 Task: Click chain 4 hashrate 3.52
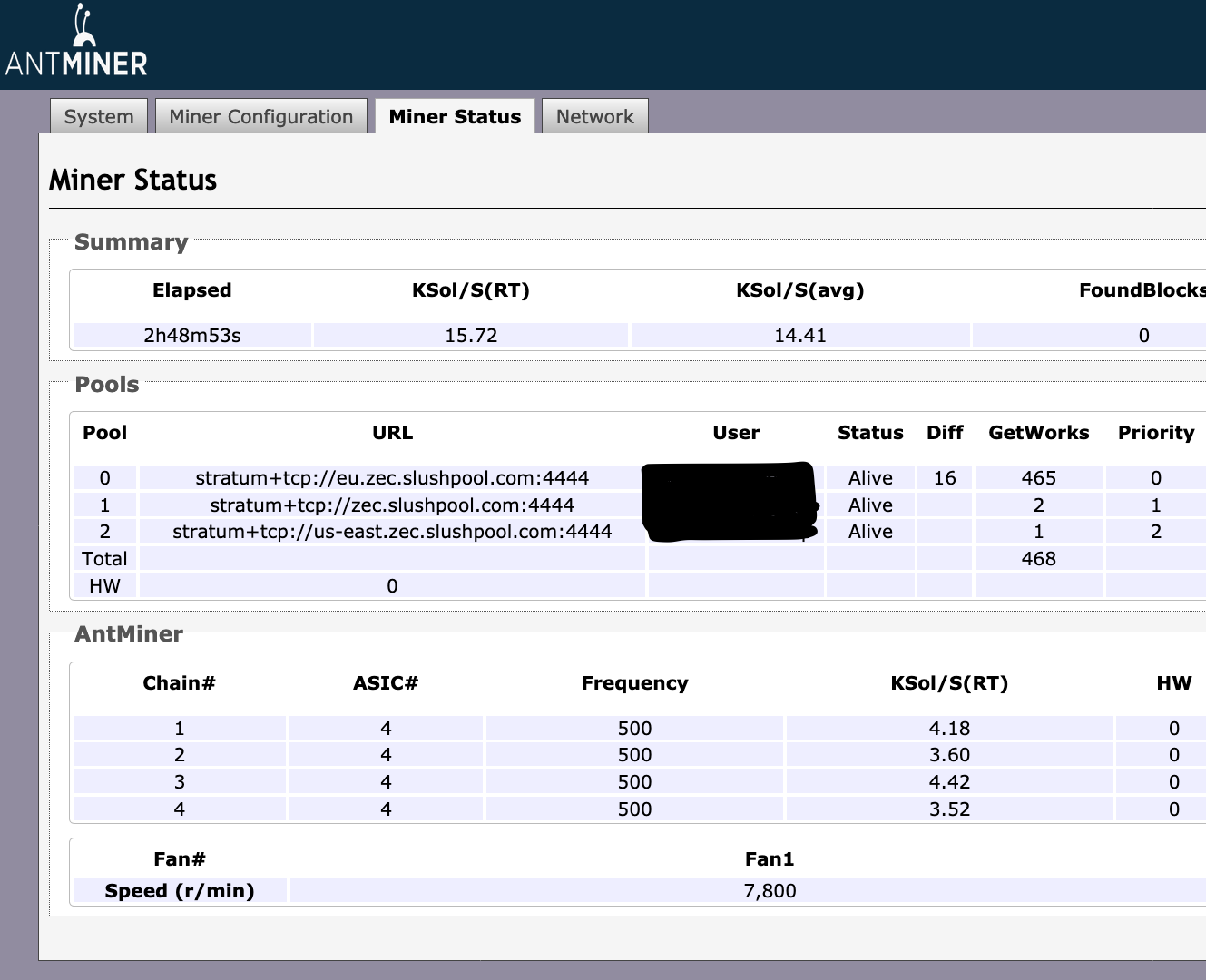949,808
